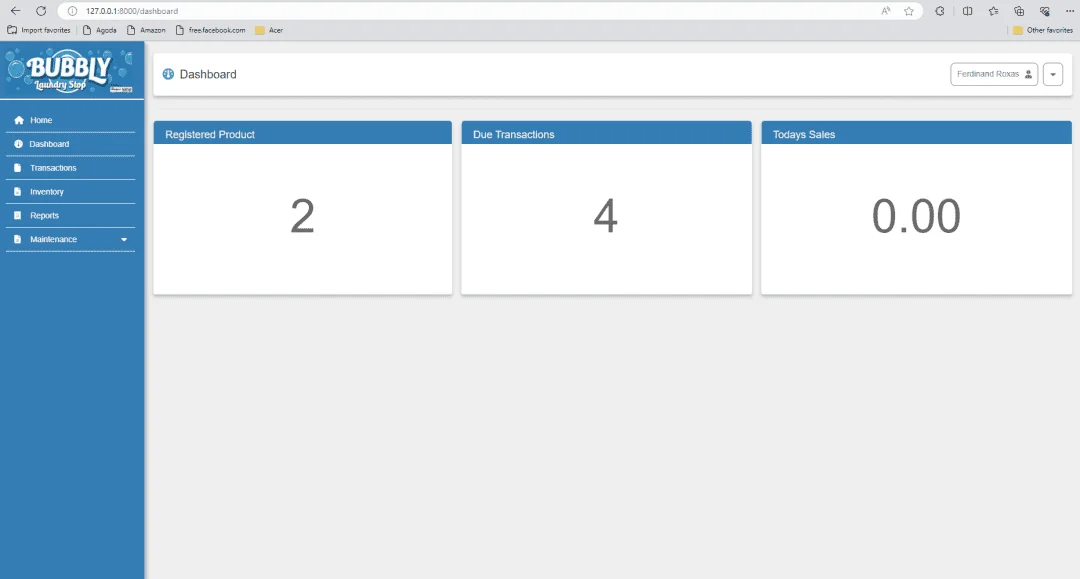Click the Transactions file icon
This screenshot has width=1080, height=579.
pos(18,168)
